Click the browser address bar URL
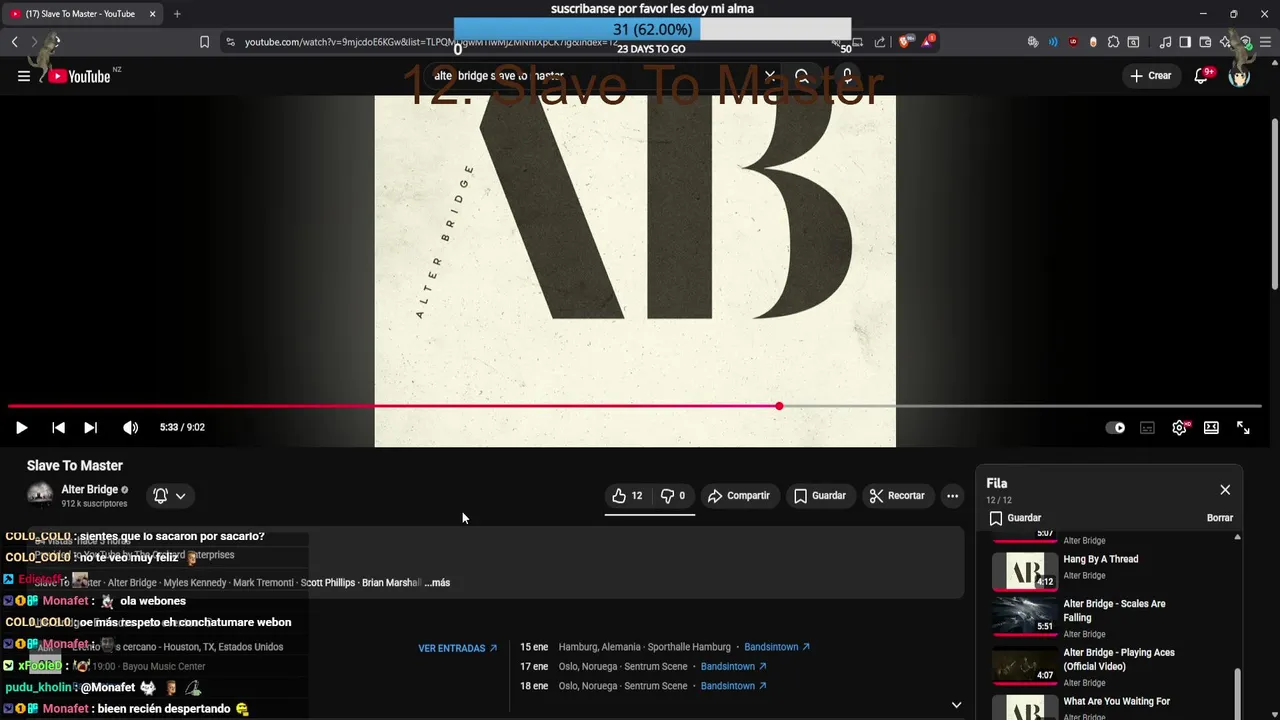This screenshot has width=1280, height=720. 430,42
